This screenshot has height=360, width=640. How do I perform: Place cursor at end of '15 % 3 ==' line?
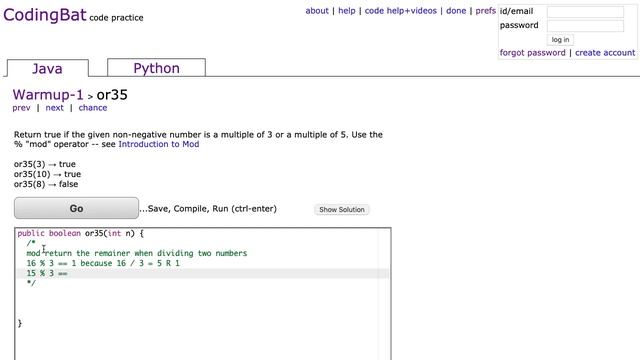[68, 273]
